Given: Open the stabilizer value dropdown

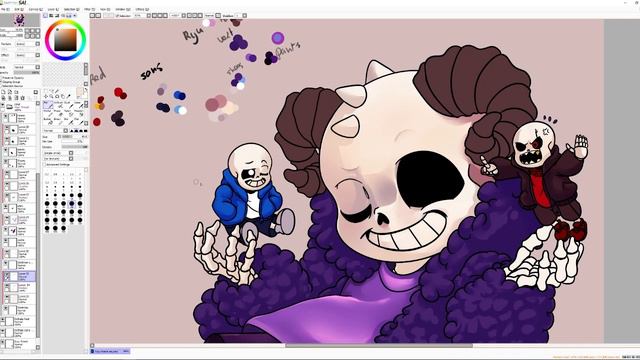Looking at the screenshot, I should (241, 16).
